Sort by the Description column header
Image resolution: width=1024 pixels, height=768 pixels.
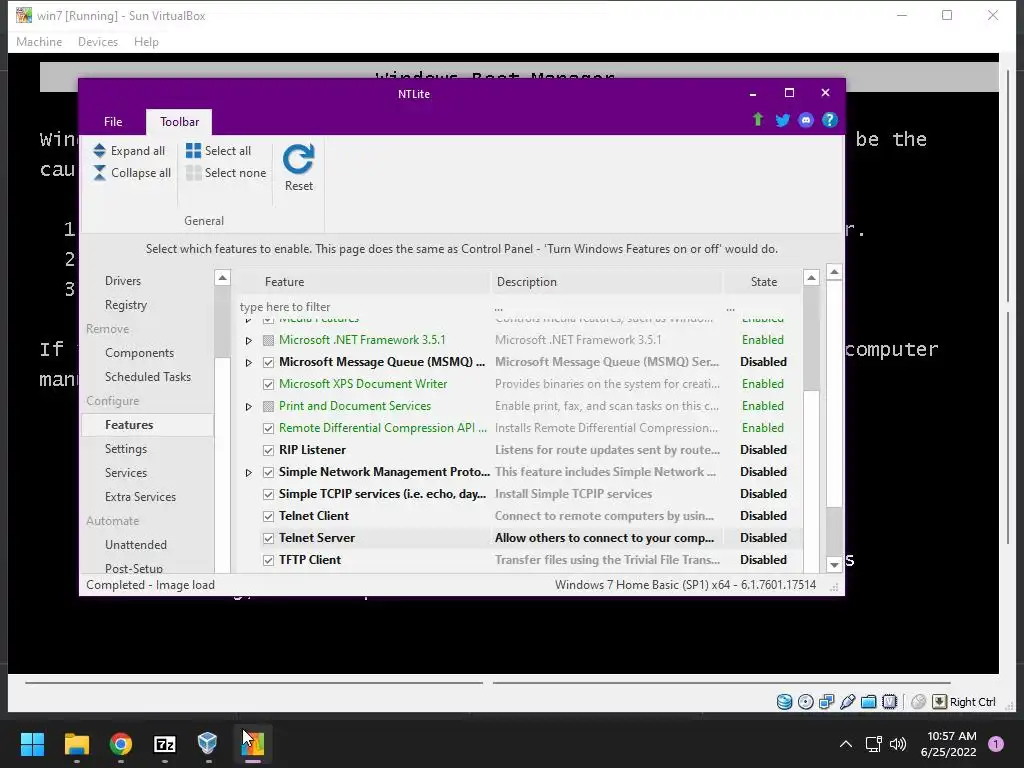click(x=607, y=281)
